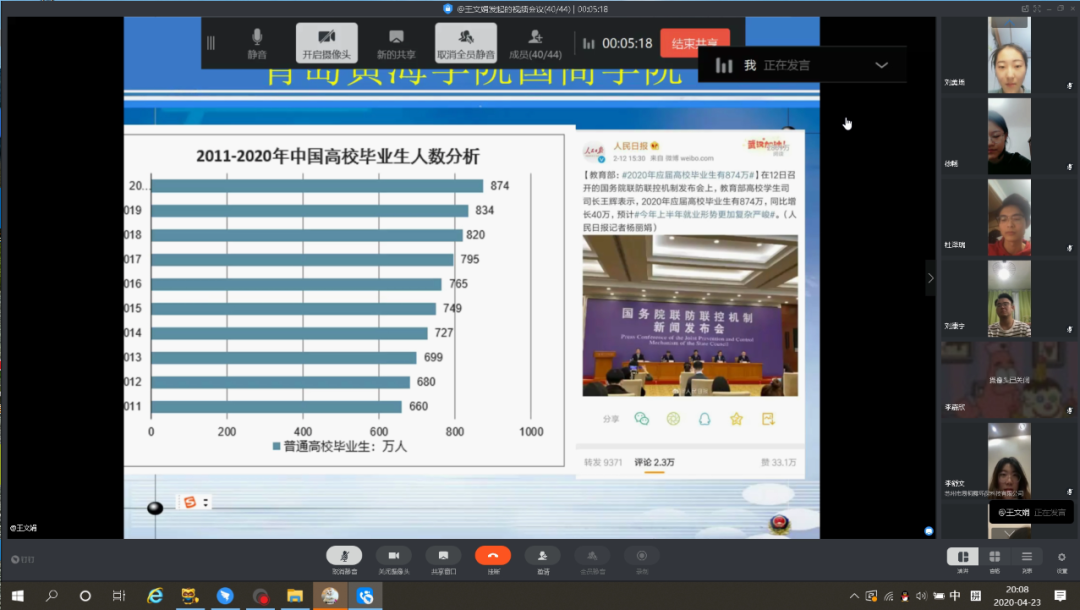The height and width of the screenshot is (610, 1080).
Task: Expand the speaking indicator dropdown chevron
Action: point(881,65)
